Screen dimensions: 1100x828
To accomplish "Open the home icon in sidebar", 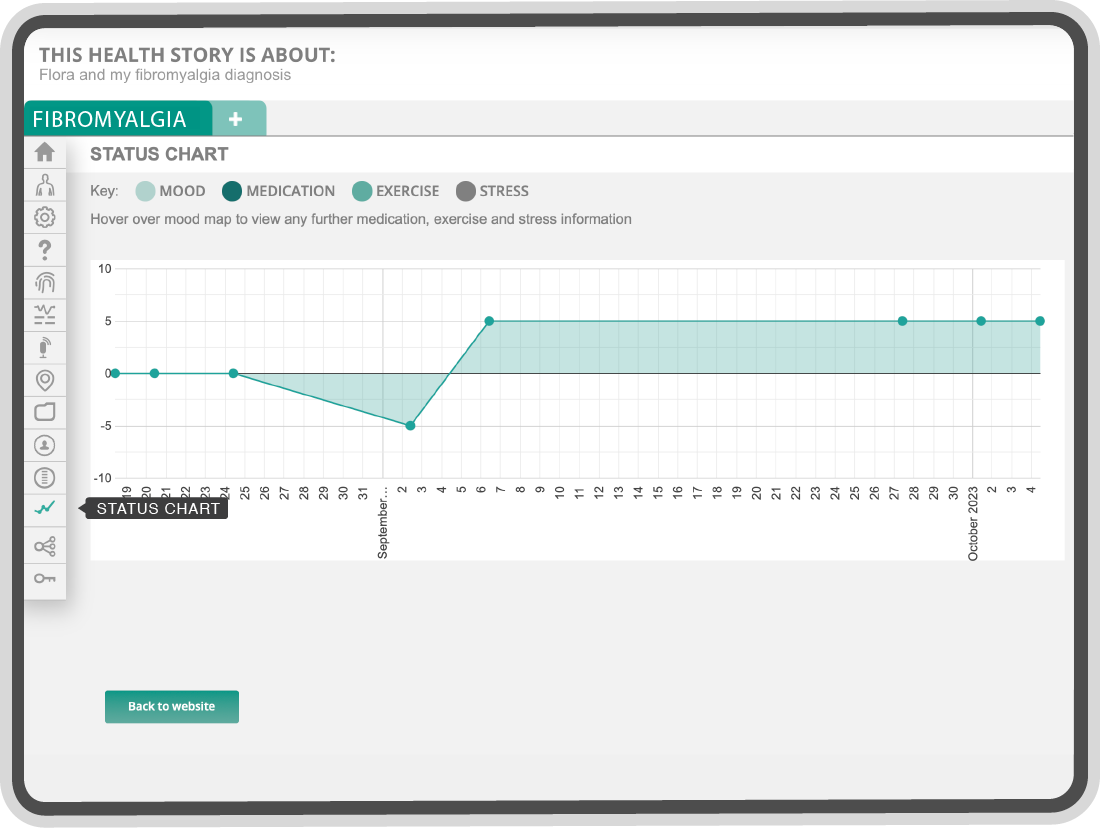I will pyautogui.click(x=45, y=152).
